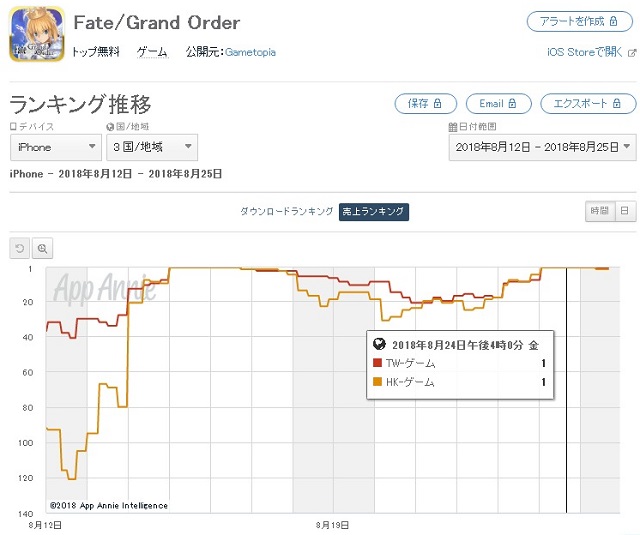This screenshot has height=535, width=640.
Task: Select the ダウンロードランキング tab
Action: 287,211
